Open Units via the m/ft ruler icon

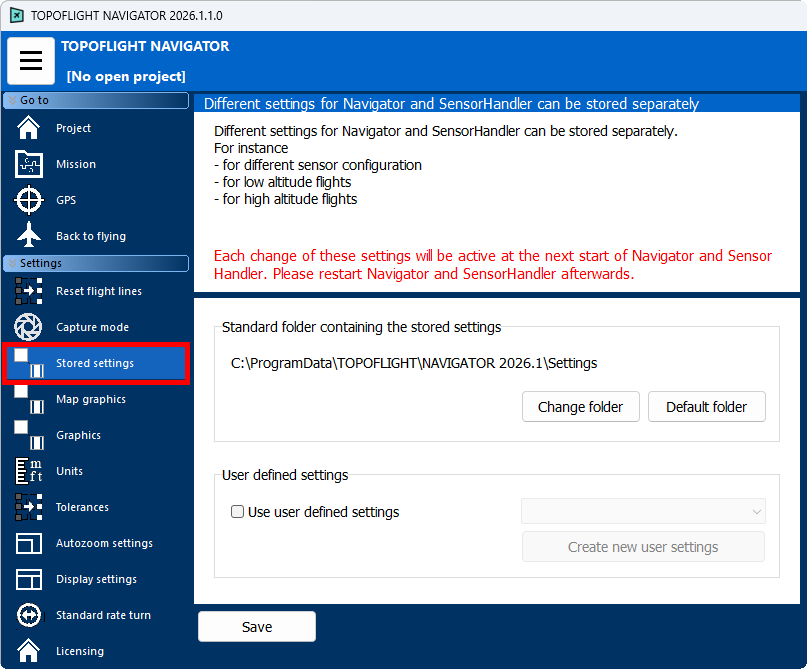29,471
